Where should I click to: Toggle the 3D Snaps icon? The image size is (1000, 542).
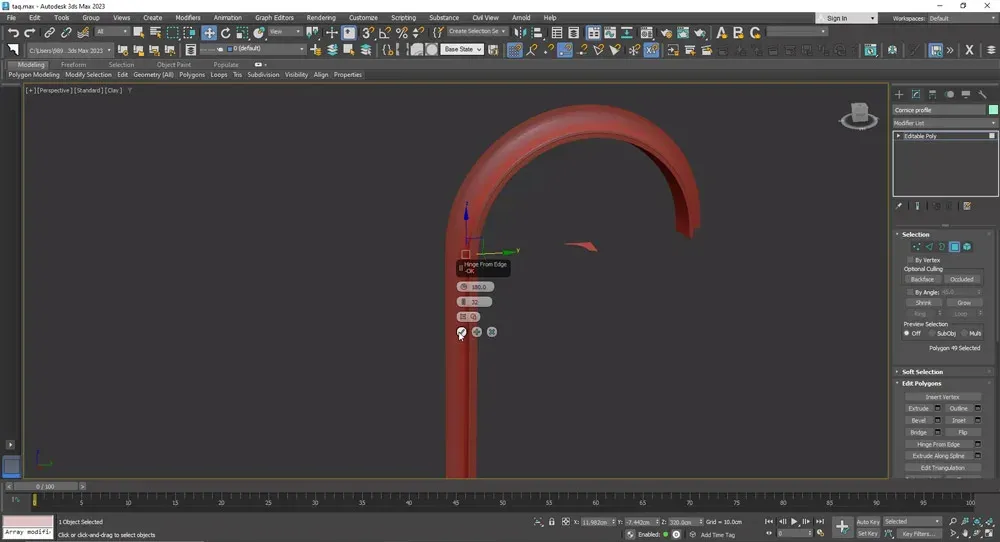click(x=368, y=33)
